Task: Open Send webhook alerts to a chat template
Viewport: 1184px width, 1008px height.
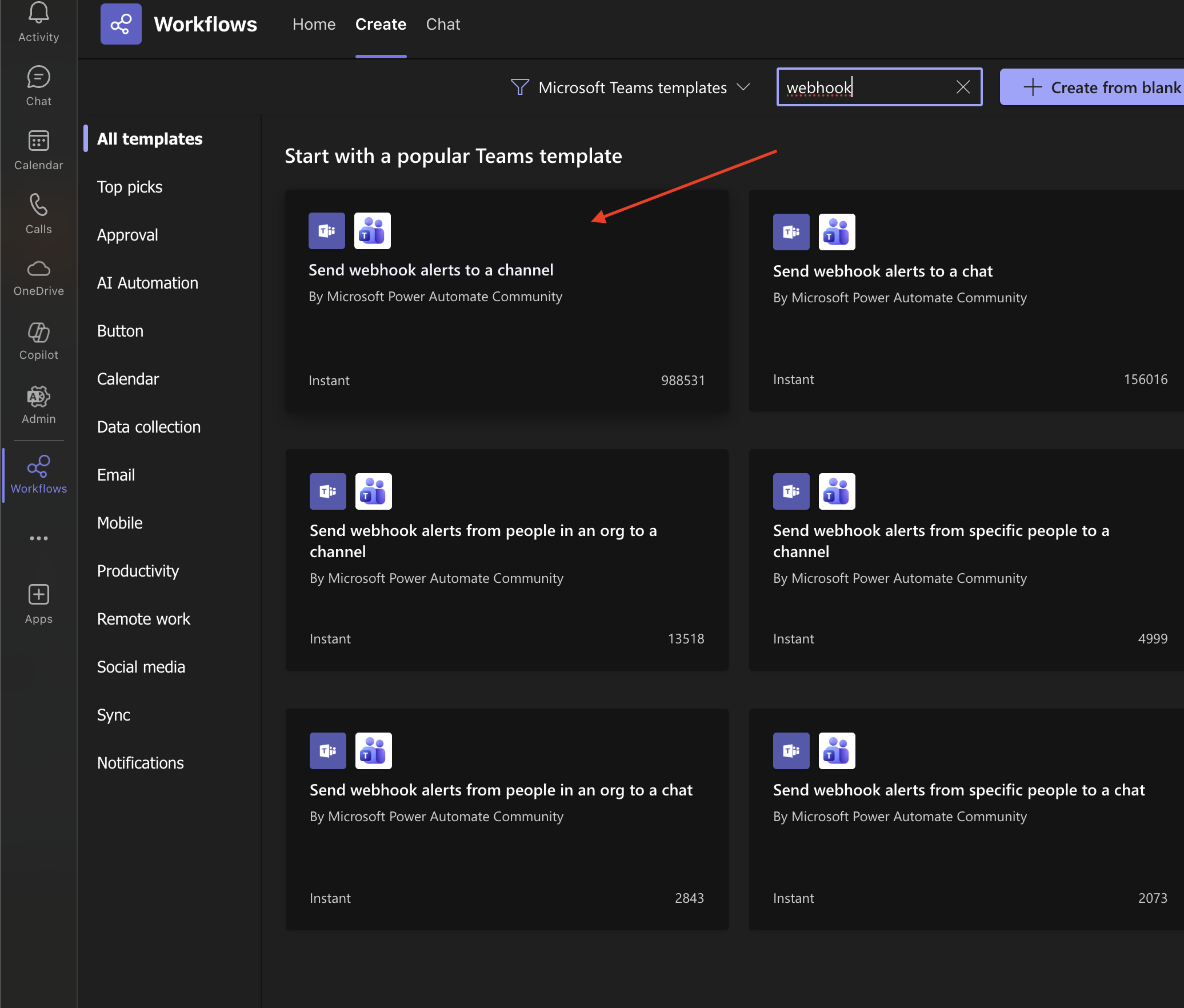Action: 882,271
